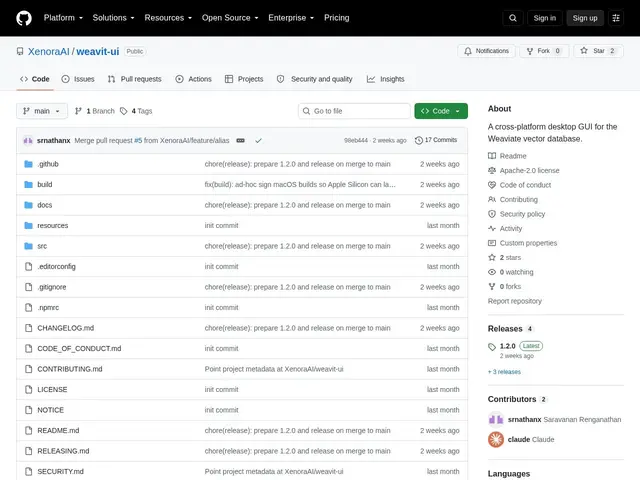Open the Pricing link

click(x=337, y=18)
